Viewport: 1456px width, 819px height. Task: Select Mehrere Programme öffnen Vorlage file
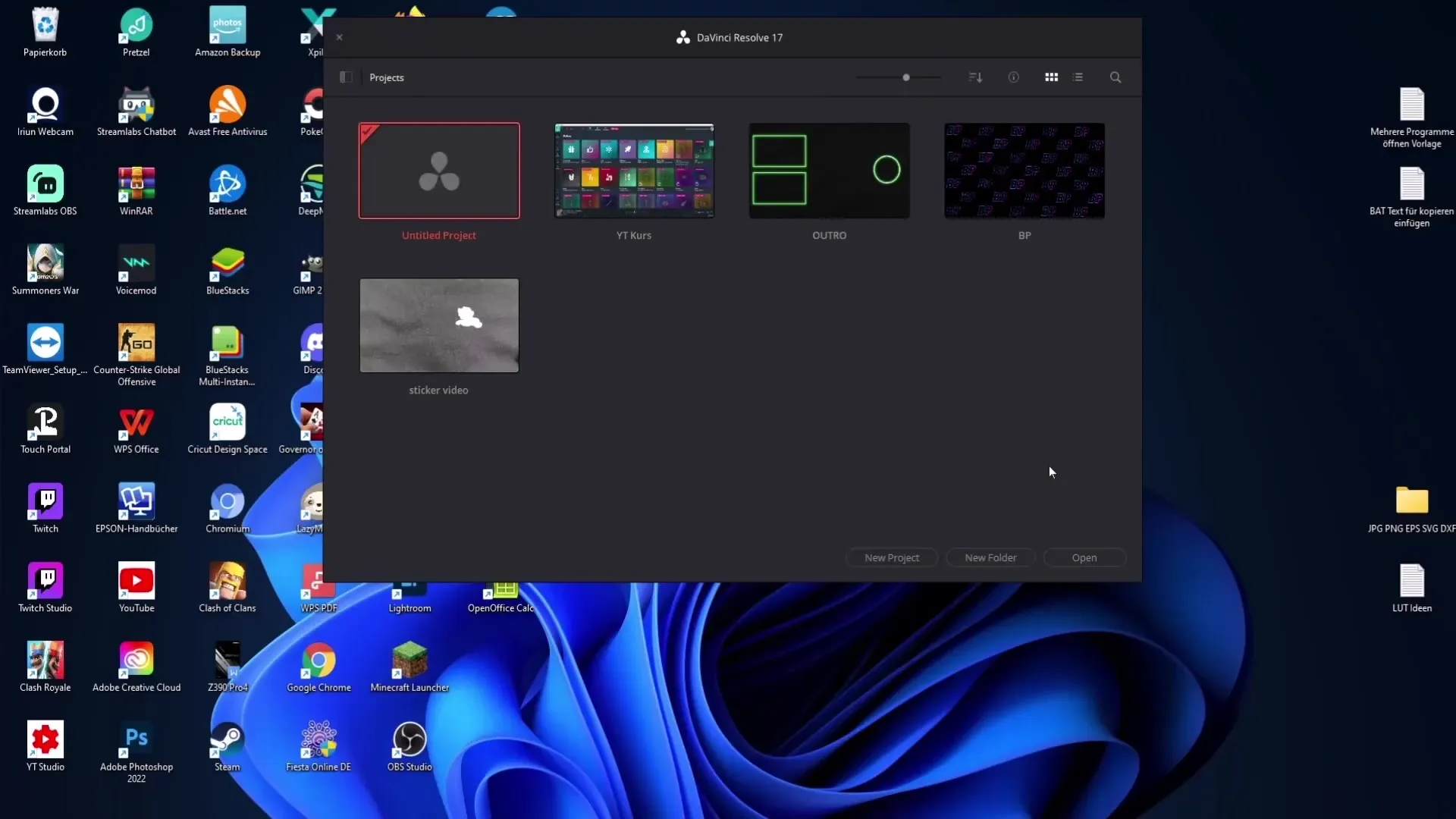pyautogui.click(x=1412, y=118)
